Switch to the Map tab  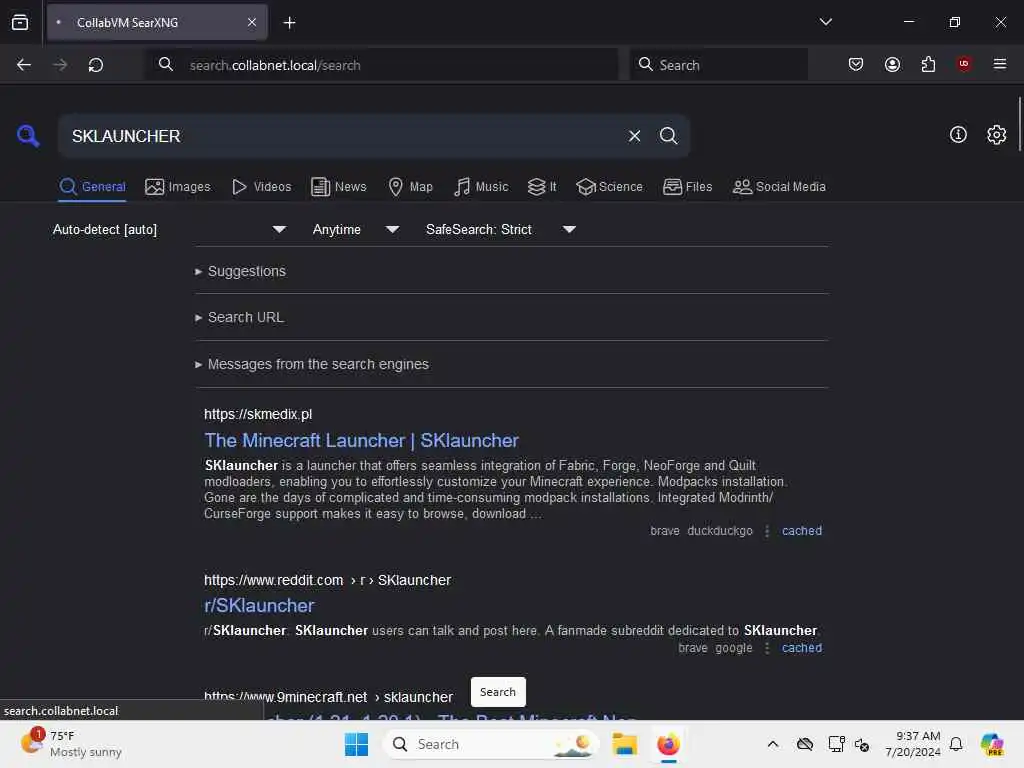click(x=410, y=187)
